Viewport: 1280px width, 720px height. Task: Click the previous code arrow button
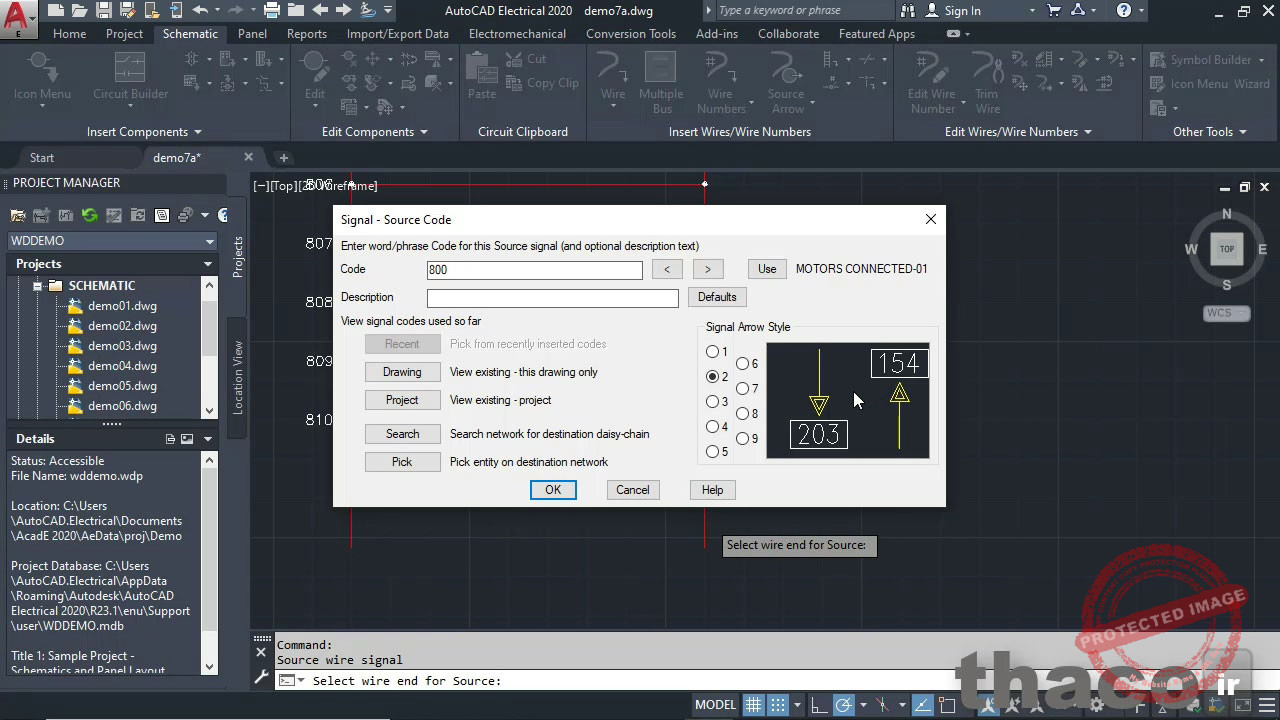click(x=667, y=269)
